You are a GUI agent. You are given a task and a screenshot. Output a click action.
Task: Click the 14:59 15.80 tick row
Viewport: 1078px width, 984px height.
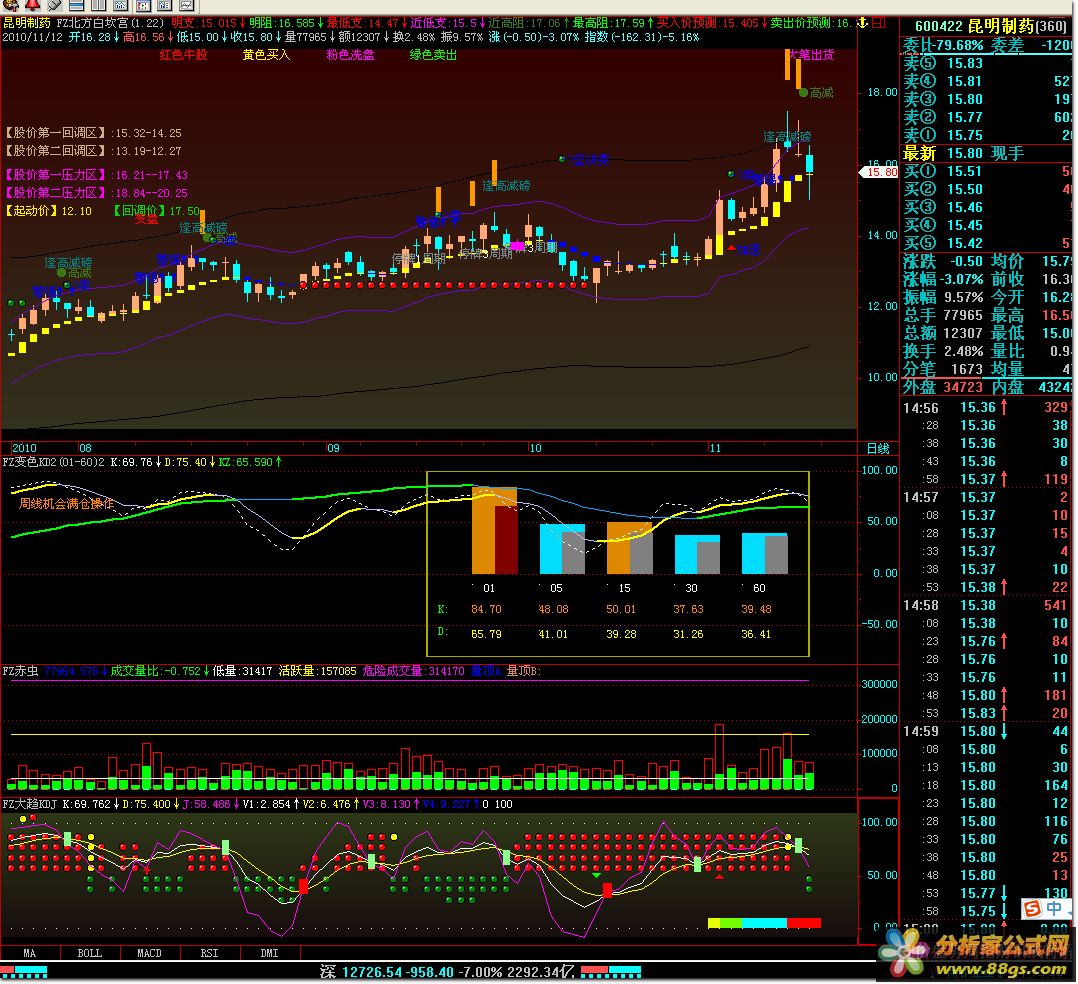click(987, 731)
